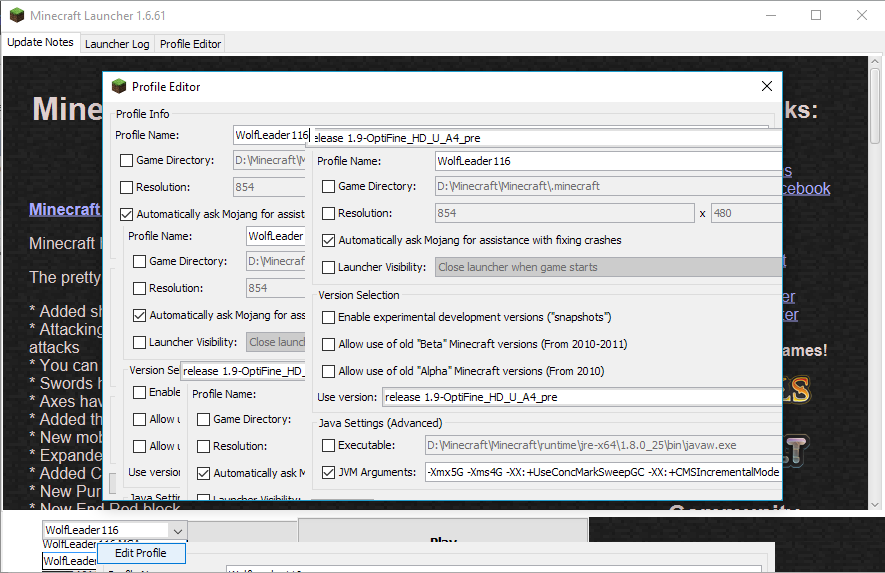885x573 pixels.
Task: Click the JVM Arguments text field with -Xmx5G
Action: click(602, 472)
